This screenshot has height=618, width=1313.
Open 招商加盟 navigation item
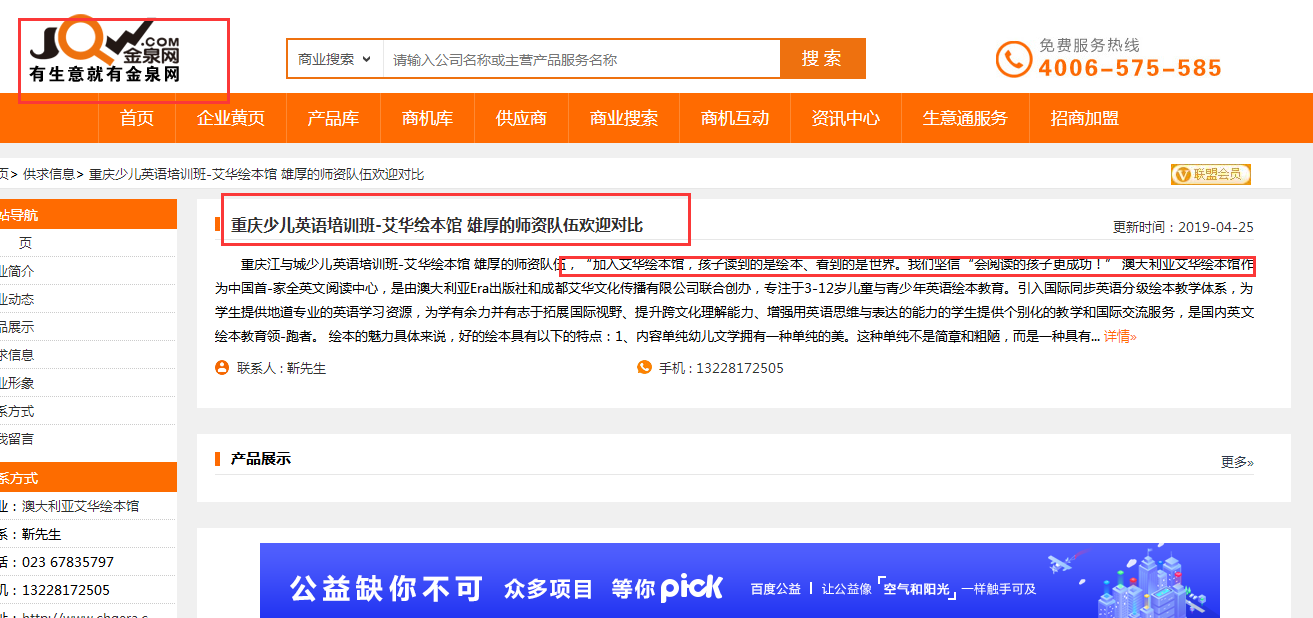coord(1085,118)
